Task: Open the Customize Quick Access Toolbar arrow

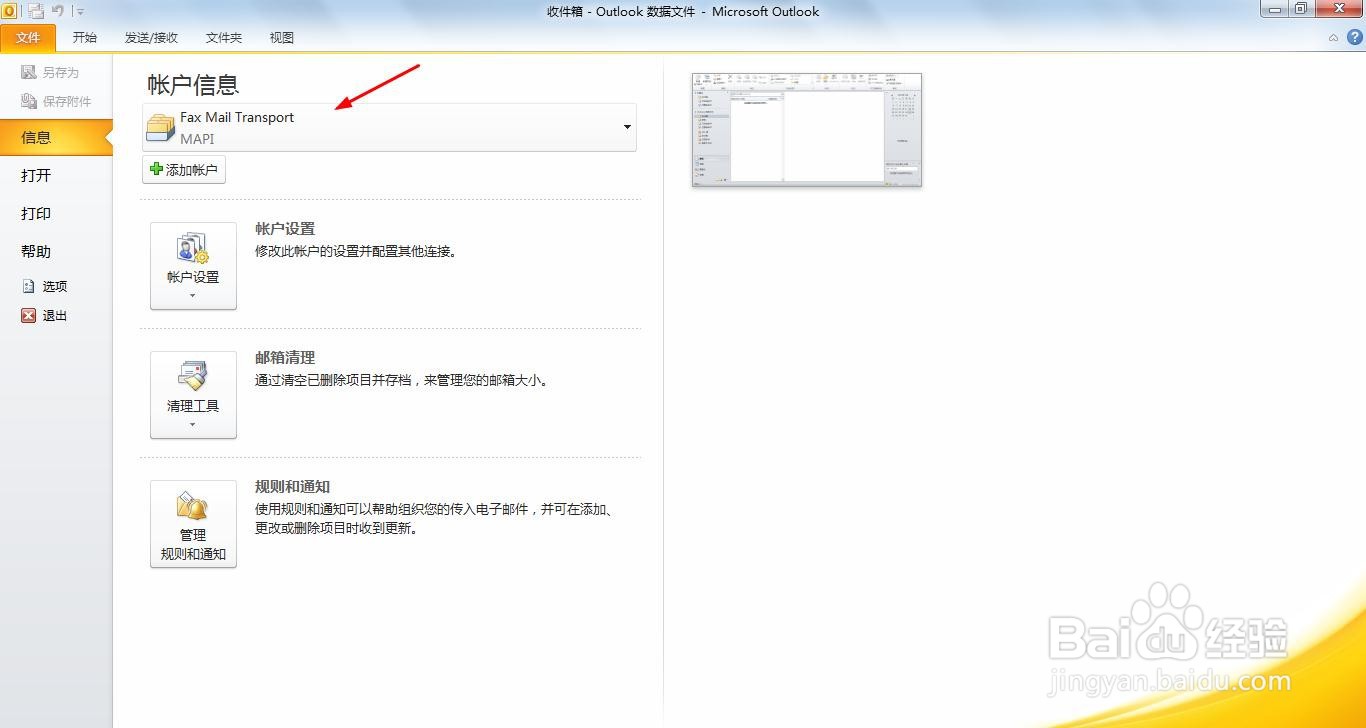Action: tap(80, 12)
